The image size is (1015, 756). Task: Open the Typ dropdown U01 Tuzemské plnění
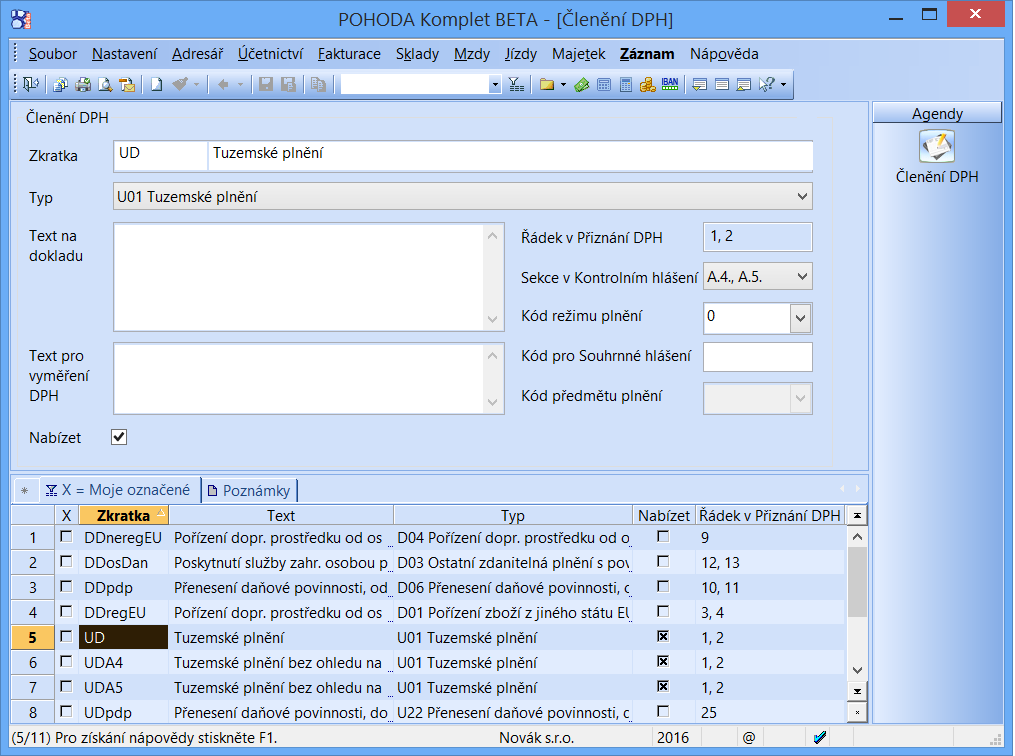tap(462, 196)
